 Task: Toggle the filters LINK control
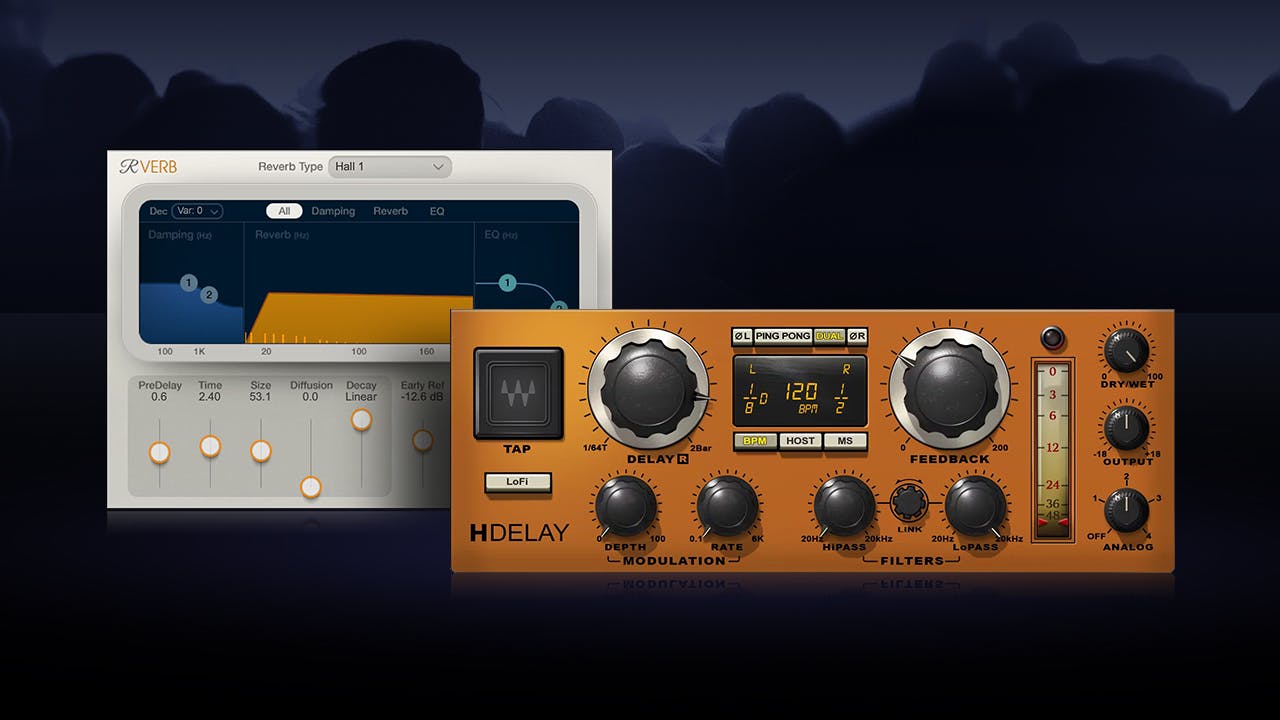coord(910,501)
